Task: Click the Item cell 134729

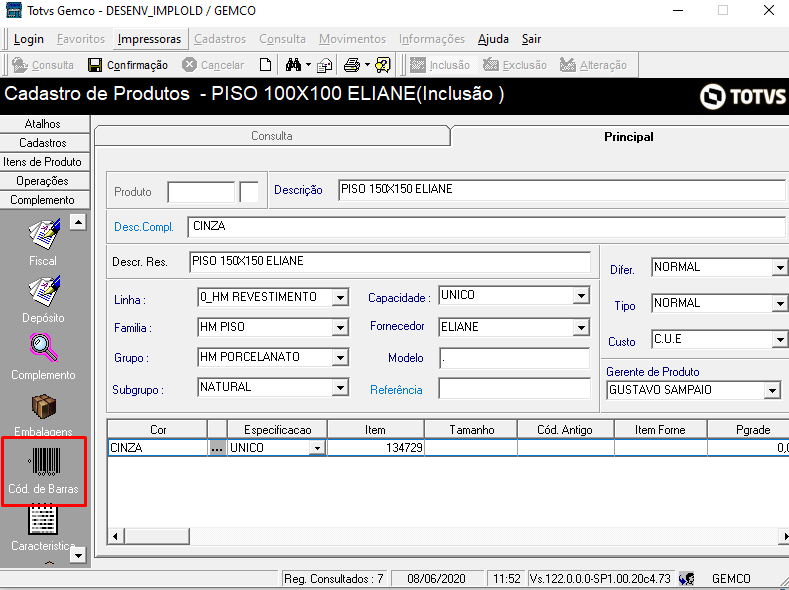Action: coord(375,448)
